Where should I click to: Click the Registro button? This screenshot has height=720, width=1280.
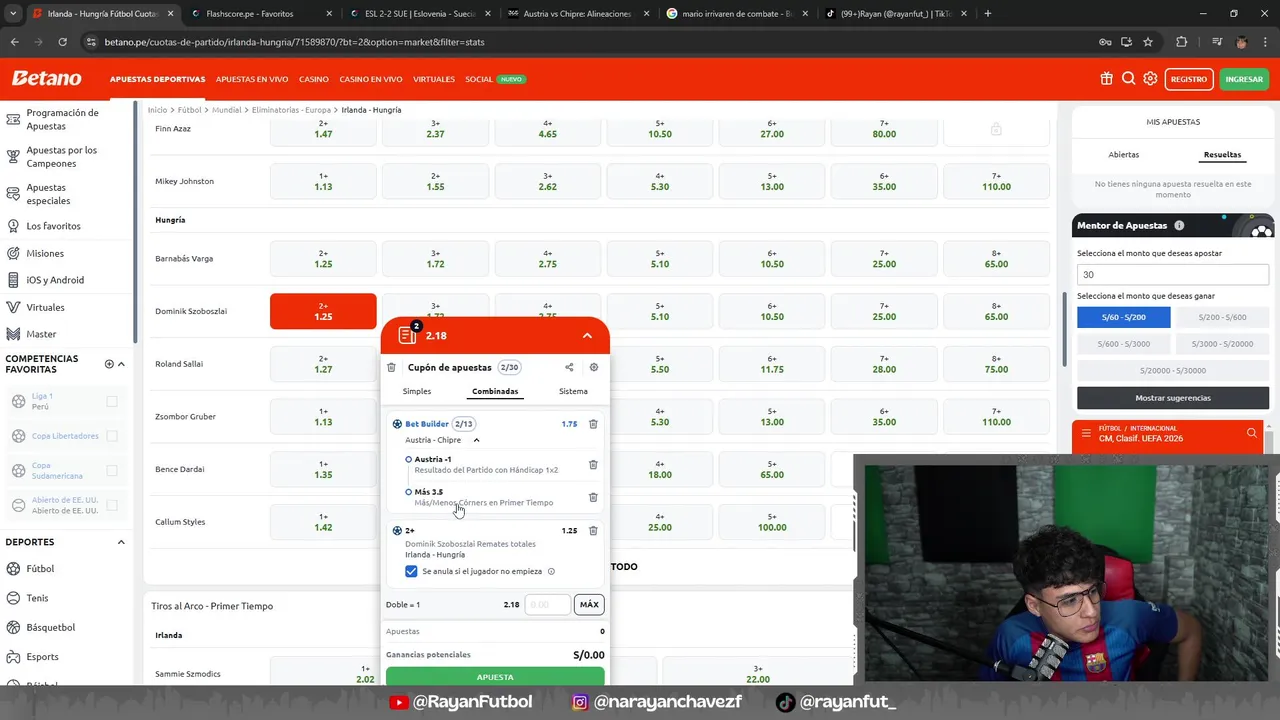[1188, 79]
